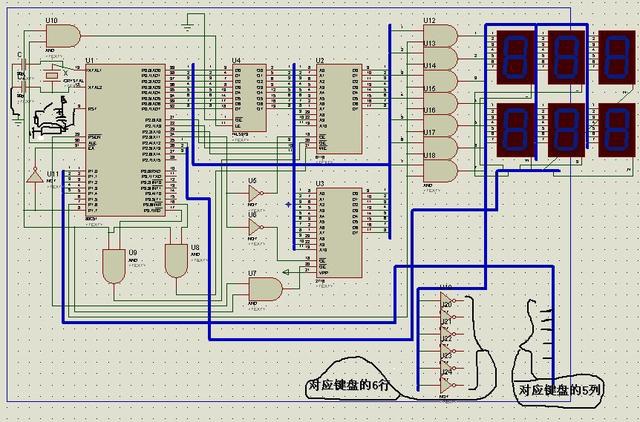640x422 pixels.
Task: Click the bottom-right seven-segment display
Action: pyautogui.click(x=615, y=128)
